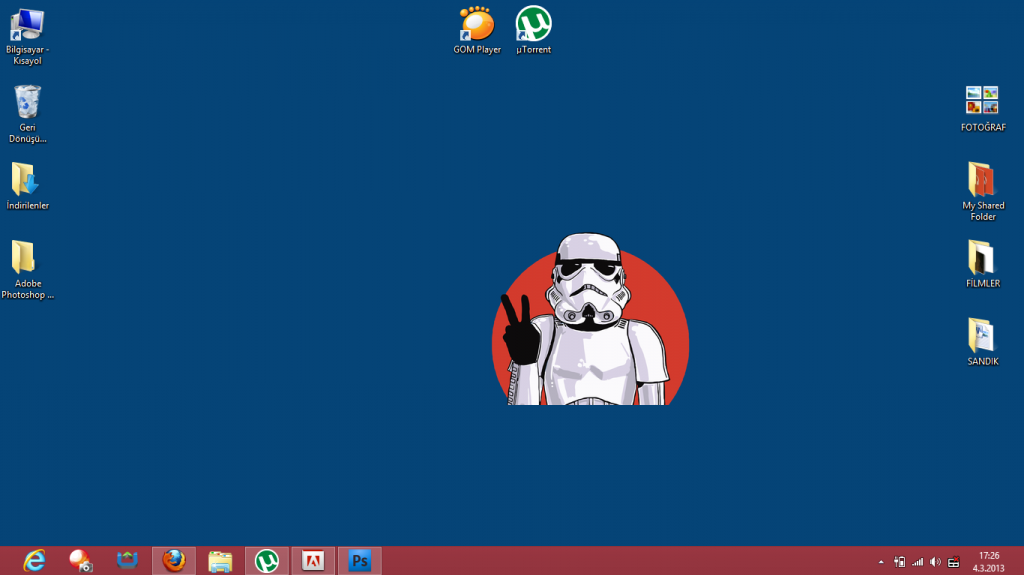Show hidden system tray icons

pyautogui.click(x=881, y=562)
